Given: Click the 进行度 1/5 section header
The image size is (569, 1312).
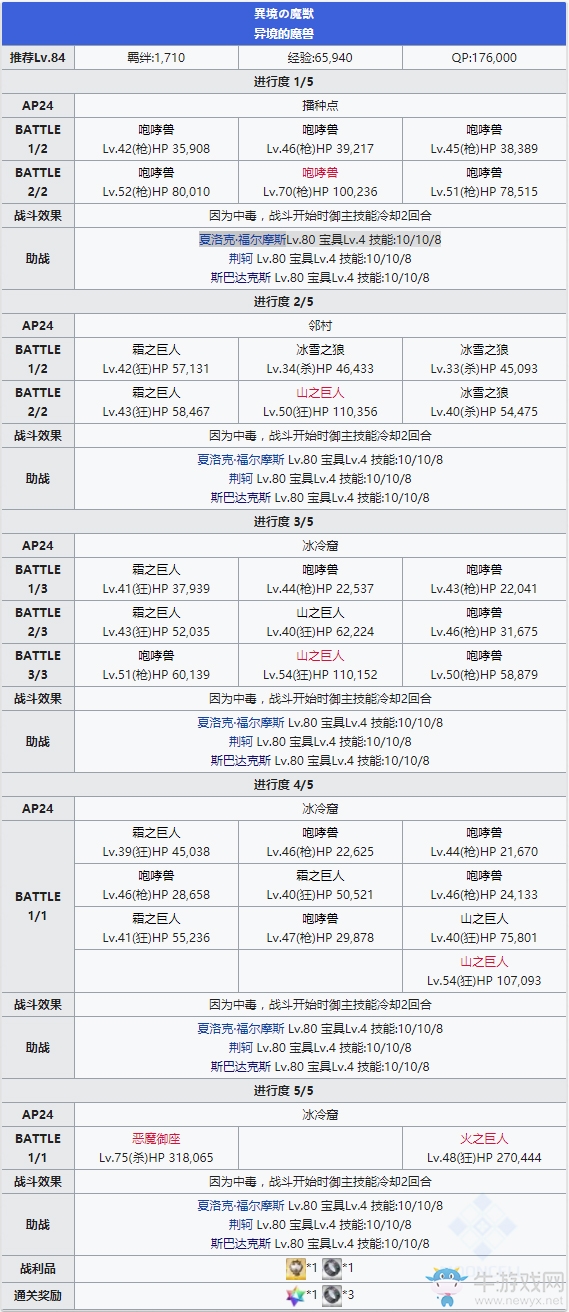Looking at the screenshot, I should [x=284, y=81].
